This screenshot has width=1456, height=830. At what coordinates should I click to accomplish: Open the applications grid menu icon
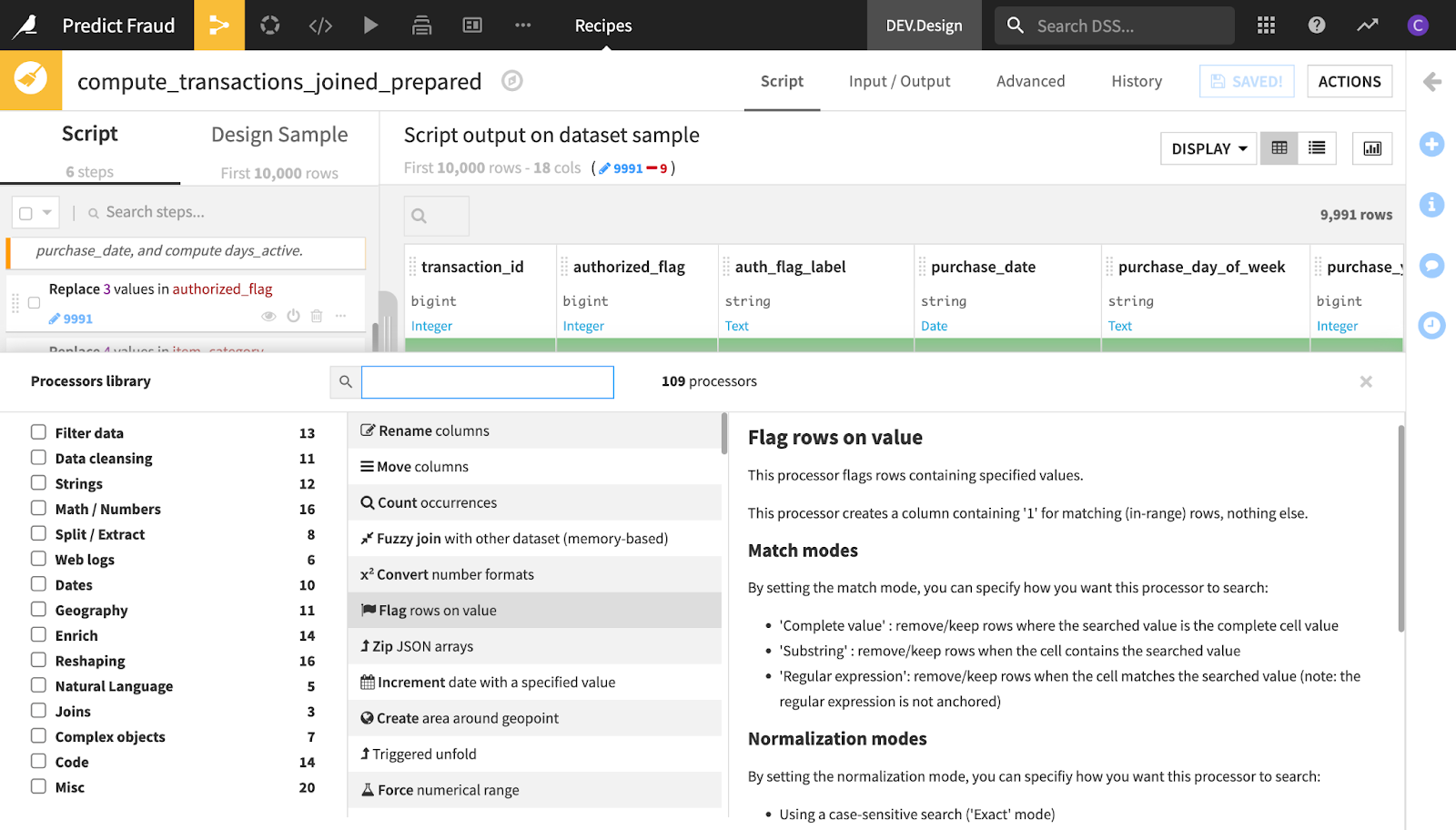1266,25
